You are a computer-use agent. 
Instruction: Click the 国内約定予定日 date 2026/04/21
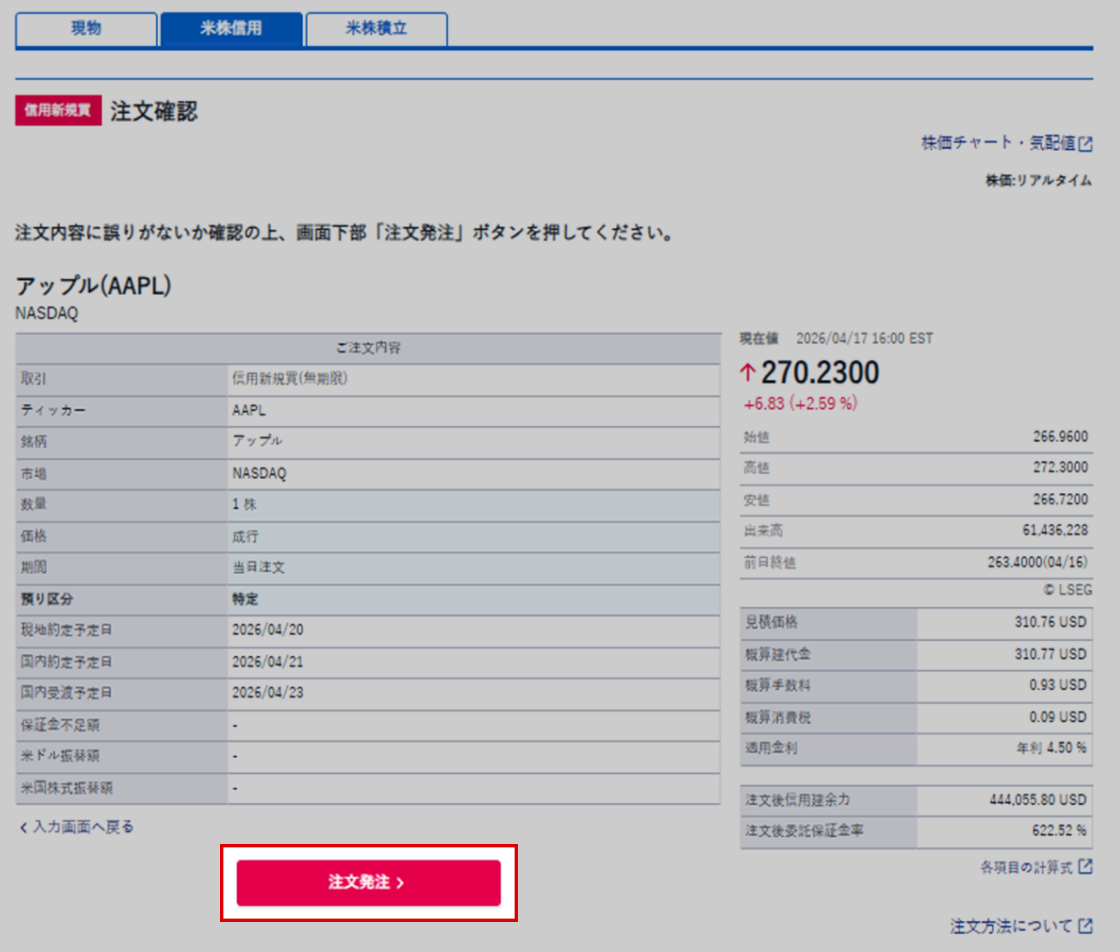[x=267, y=662]
